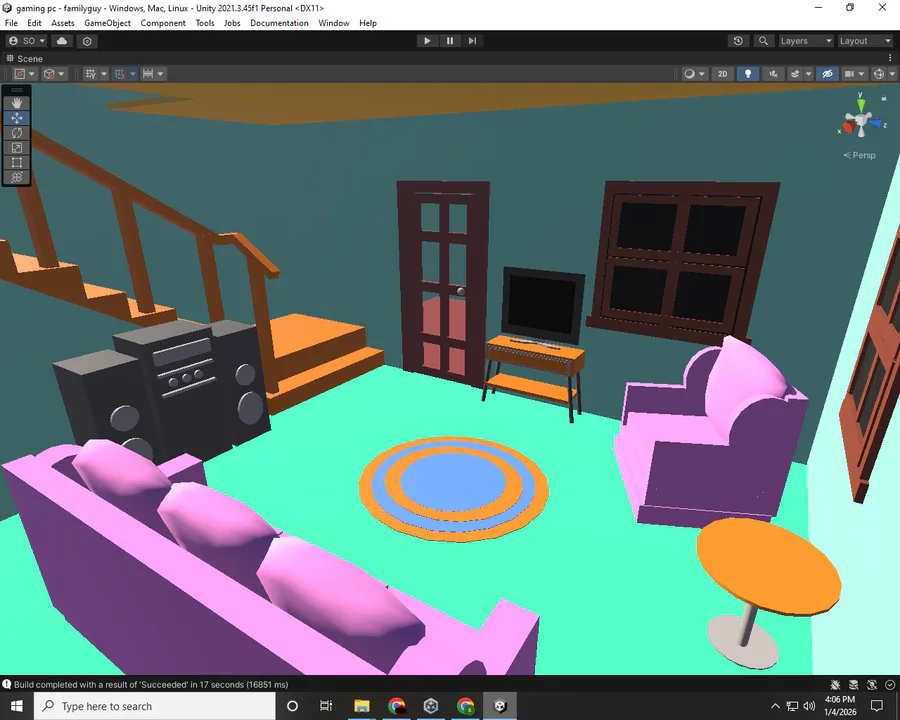Click the Step frame button

[472, 41]
